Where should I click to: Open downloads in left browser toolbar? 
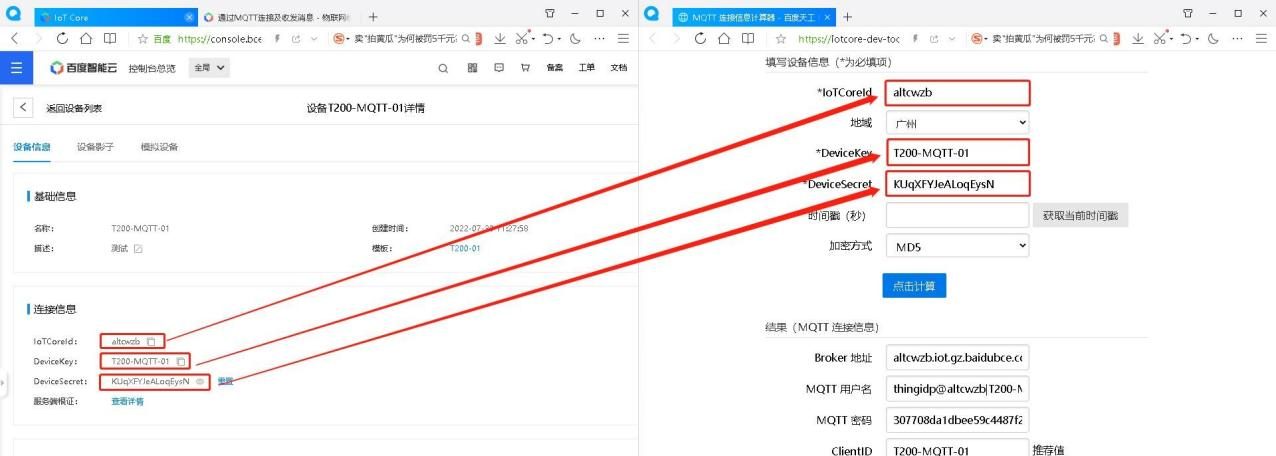click(x=500, y=38)
